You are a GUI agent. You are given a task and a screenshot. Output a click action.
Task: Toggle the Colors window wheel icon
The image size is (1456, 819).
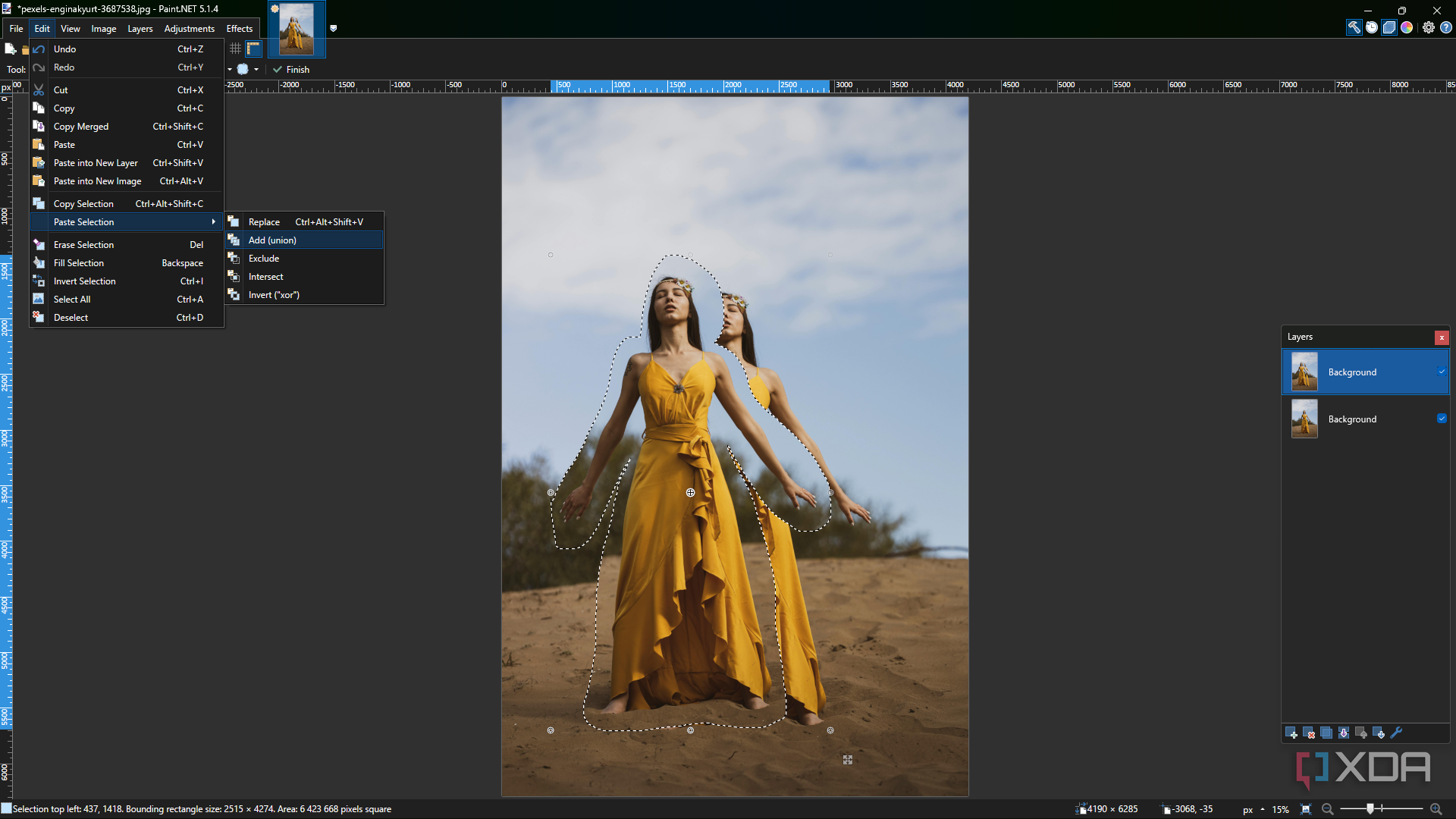(x=1407, y=27)
